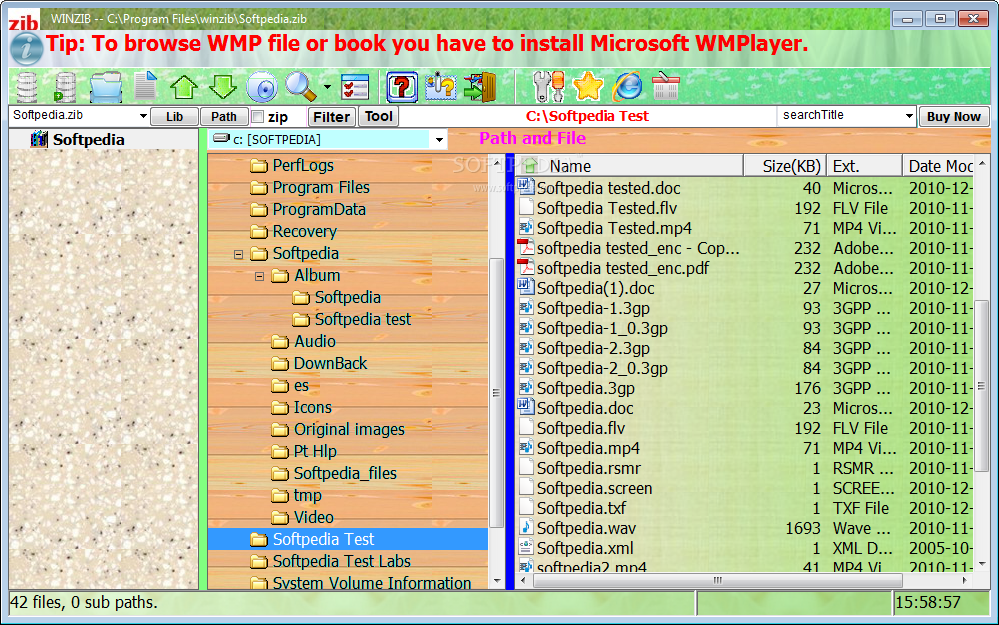Click the add new database icon

tap(65, 87)
